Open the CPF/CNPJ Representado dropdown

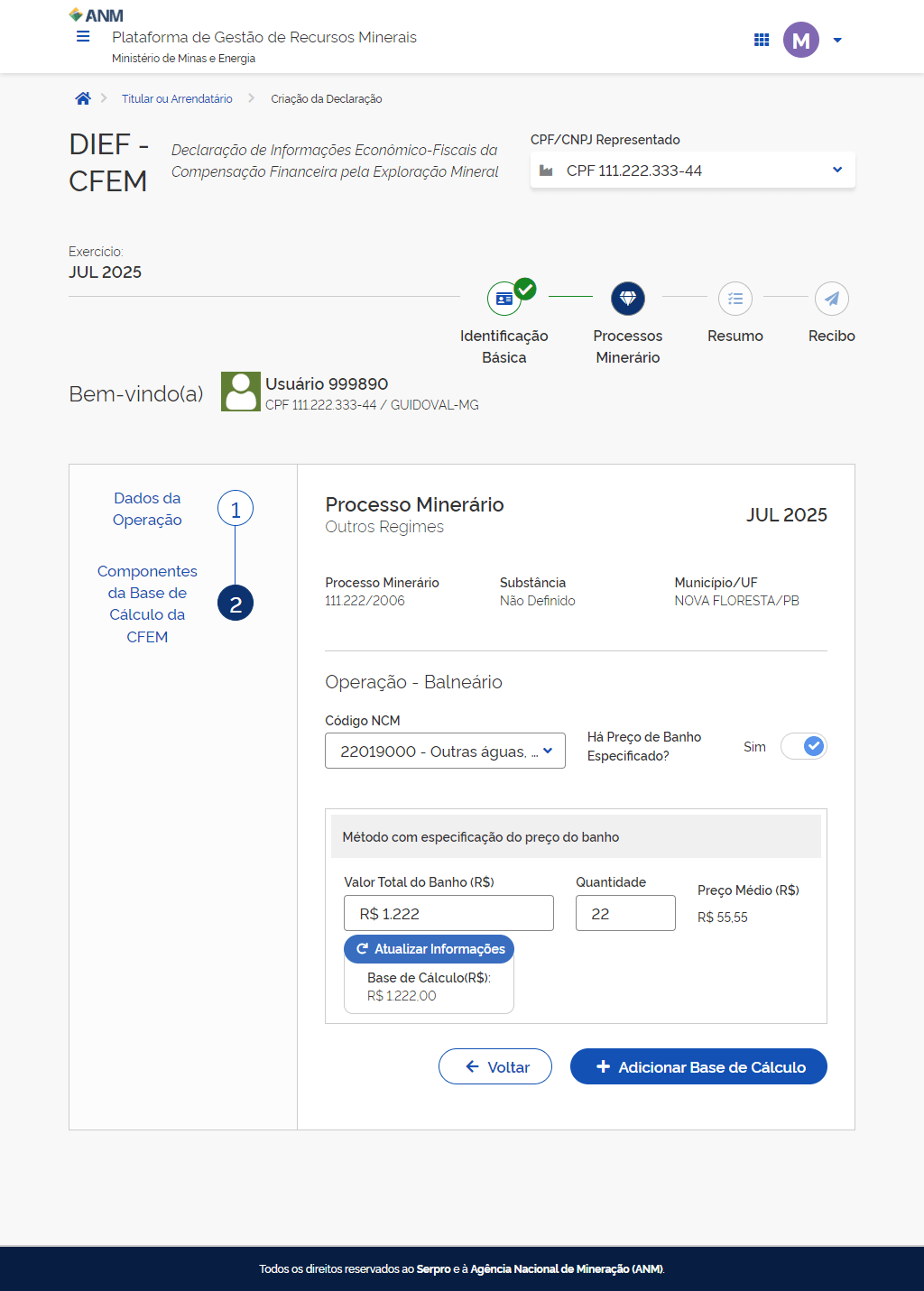[x=692, y=171]
